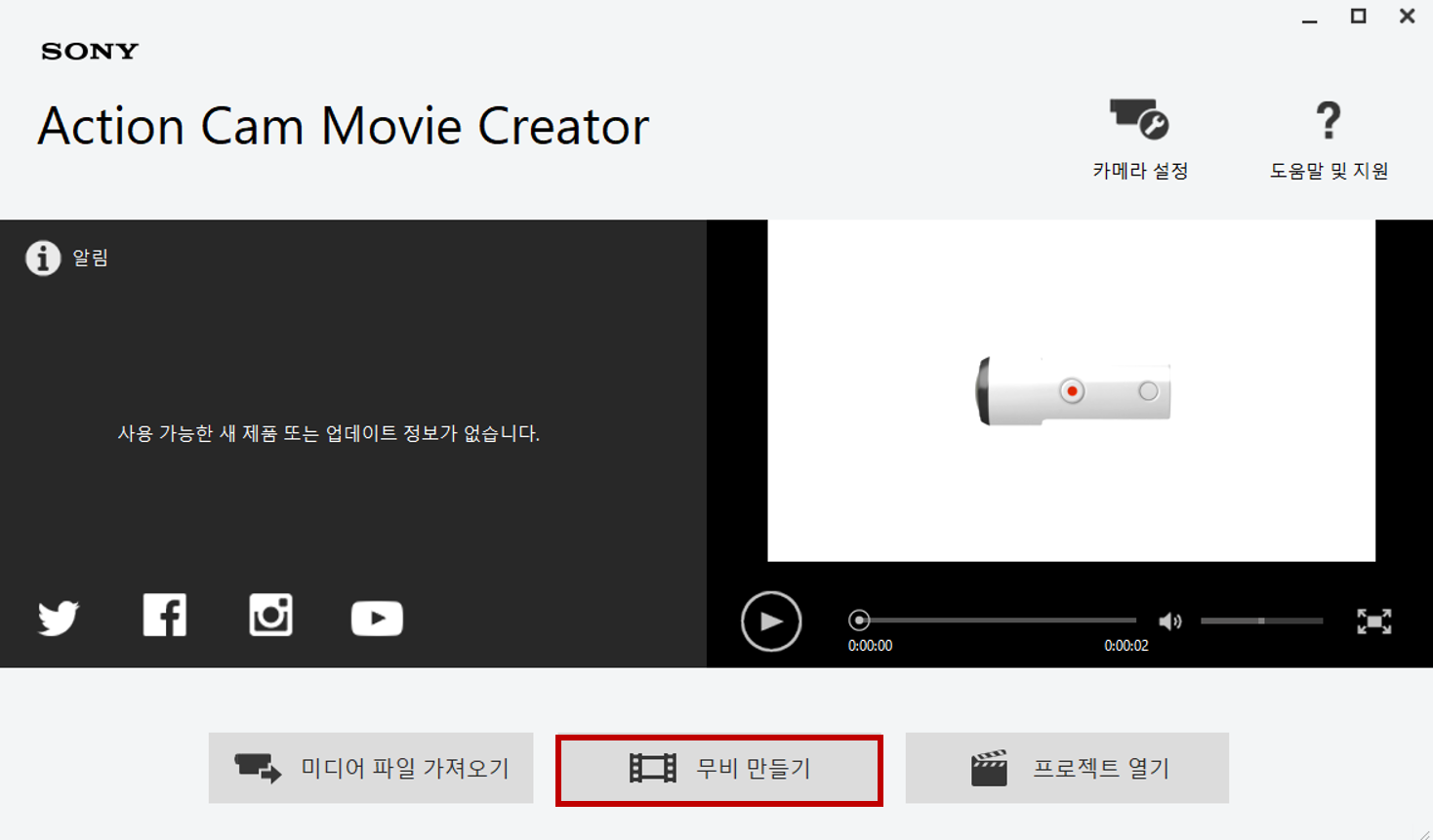
Task: Mute the preview volume speaker icon
Action: tap(1169, 621)
